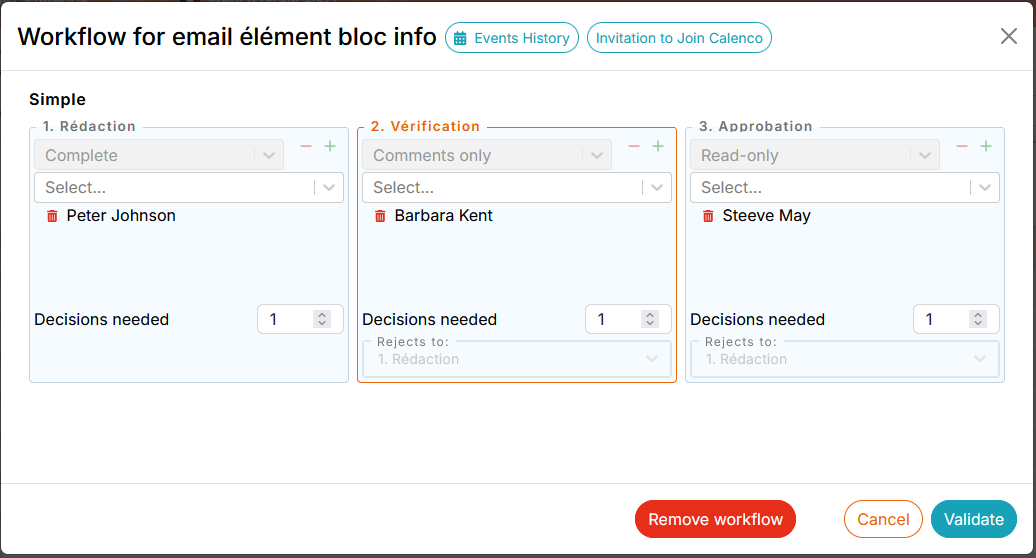Click Invitation to Join Calenco button
This screenshot has width=1036, height=558.
(x=679, y=39)
